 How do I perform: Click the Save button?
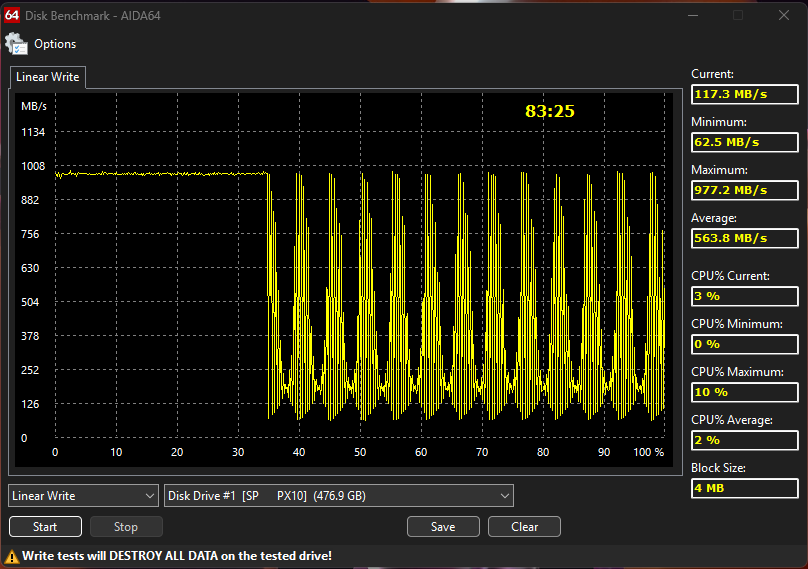443,527
